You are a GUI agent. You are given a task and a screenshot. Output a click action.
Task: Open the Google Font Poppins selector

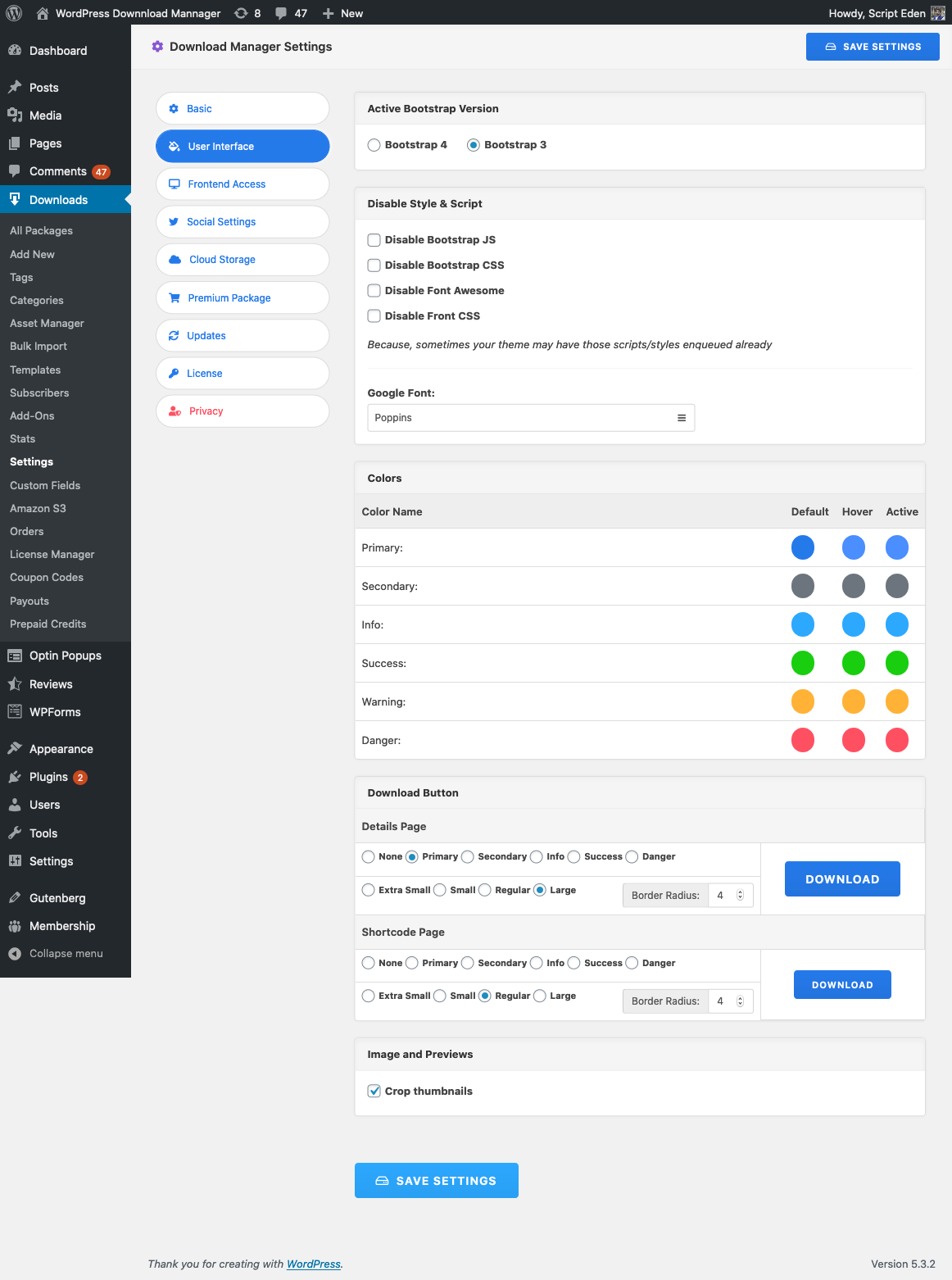coord(530,418)
